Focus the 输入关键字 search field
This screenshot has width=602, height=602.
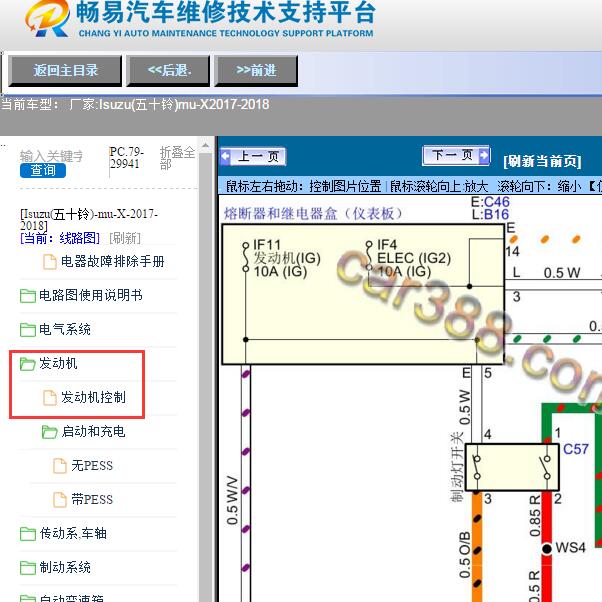51,156
